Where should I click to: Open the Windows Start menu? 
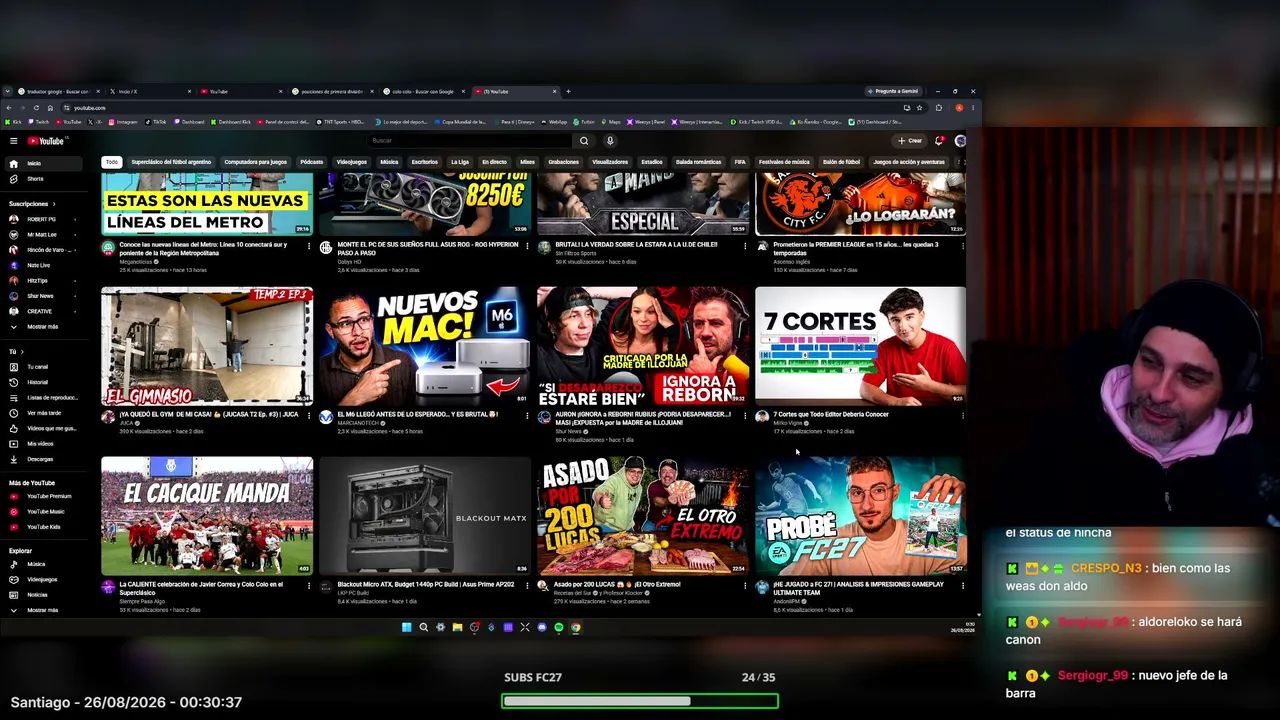(x=406, y=628)
